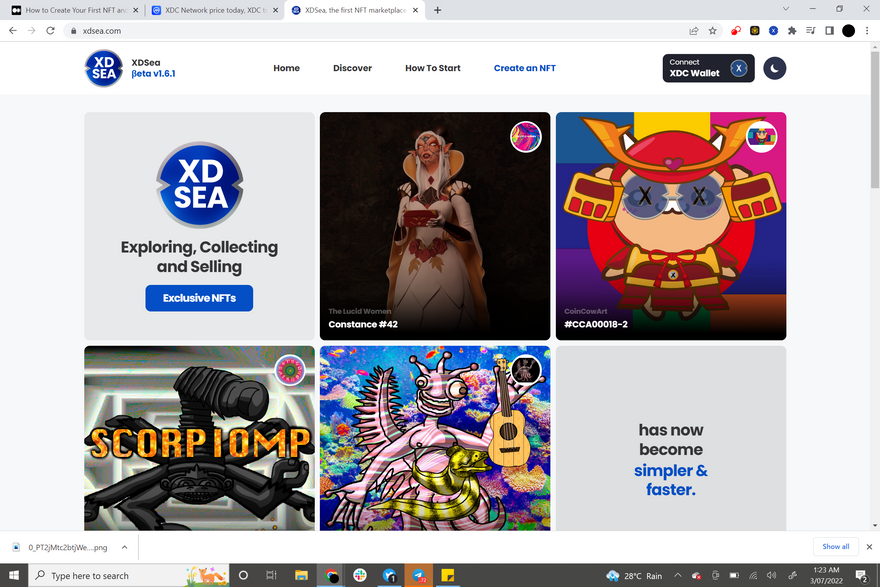This screenshot has width=880, height=587.
Task: Go forward in browser history
Action: pos(31,31)
